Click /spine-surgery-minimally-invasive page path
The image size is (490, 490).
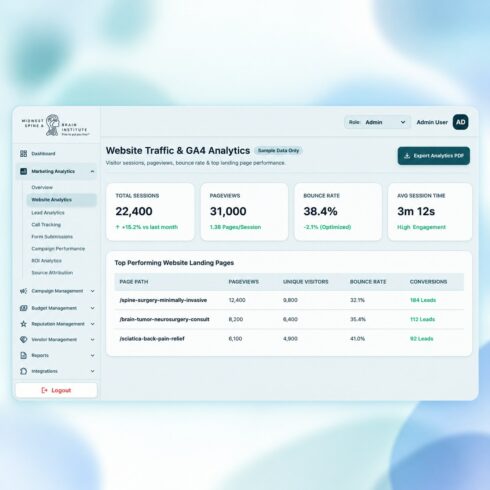[x=163, y=300]
